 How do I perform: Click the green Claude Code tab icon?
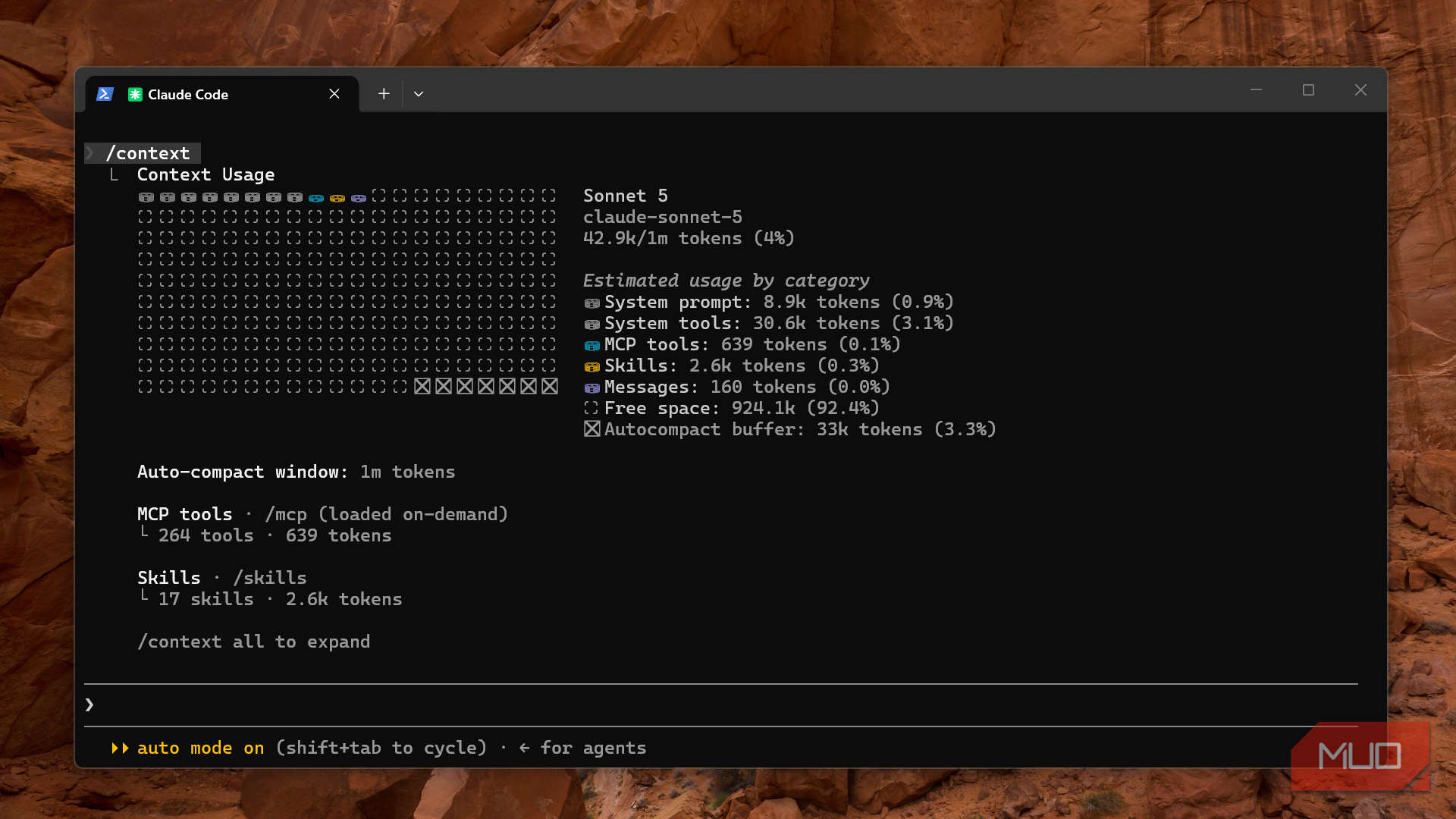135,94
